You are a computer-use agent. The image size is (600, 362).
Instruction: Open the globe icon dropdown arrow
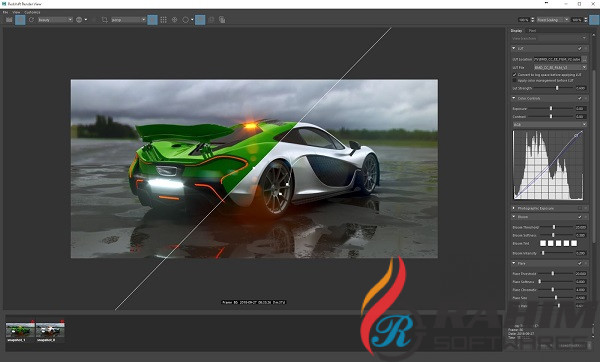pyautogui.click(x=86, y=20)
